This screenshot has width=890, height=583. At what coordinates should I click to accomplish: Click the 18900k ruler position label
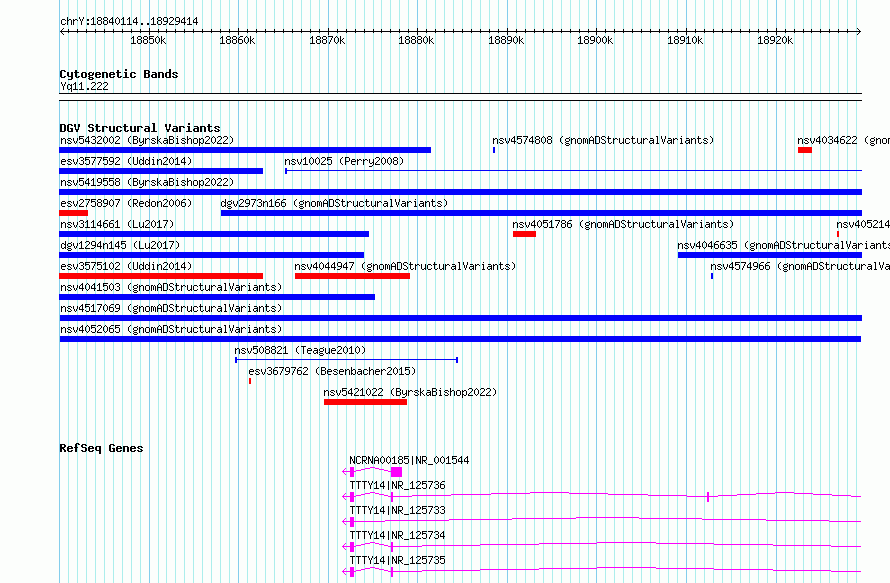[x=595, y=40]
